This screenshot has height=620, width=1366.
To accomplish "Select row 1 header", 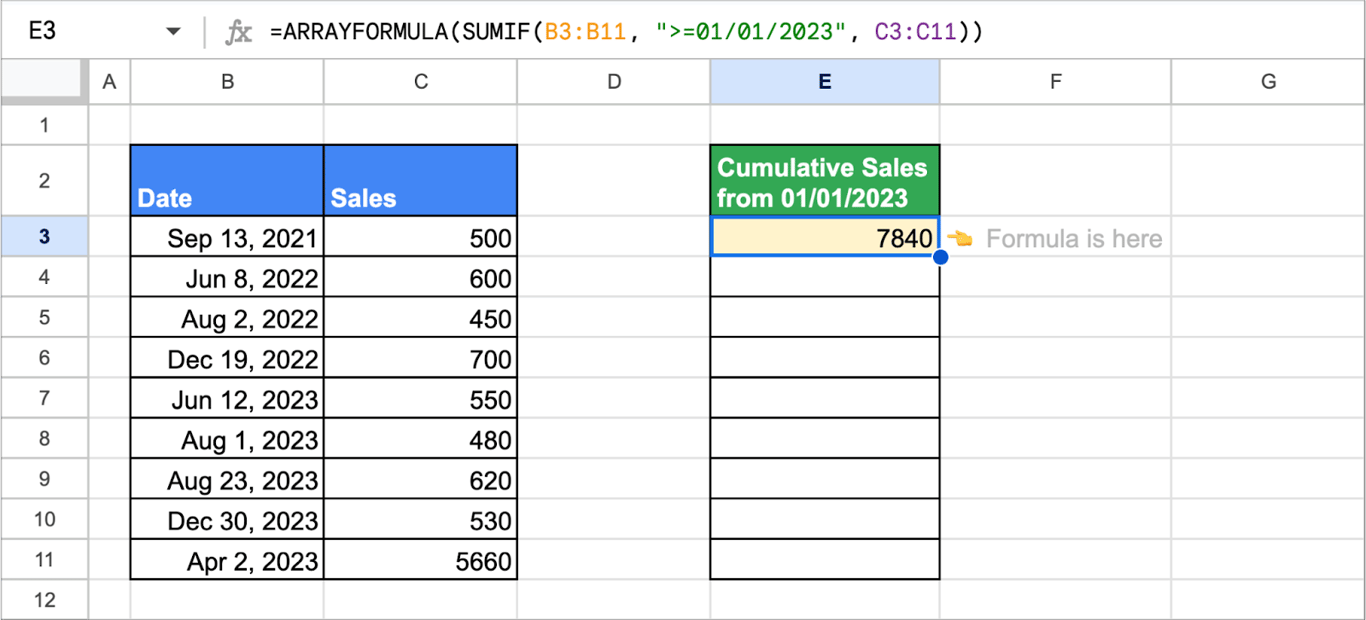I will pyautogui.click(x=44, y=125).
